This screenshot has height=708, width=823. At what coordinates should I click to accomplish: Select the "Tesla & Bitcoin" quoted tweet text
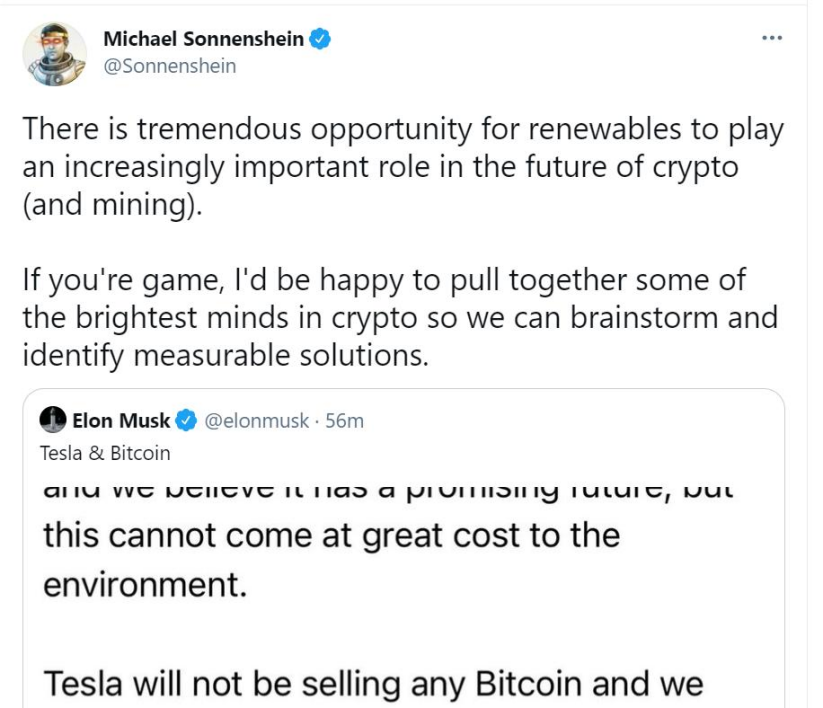point(105,453)
